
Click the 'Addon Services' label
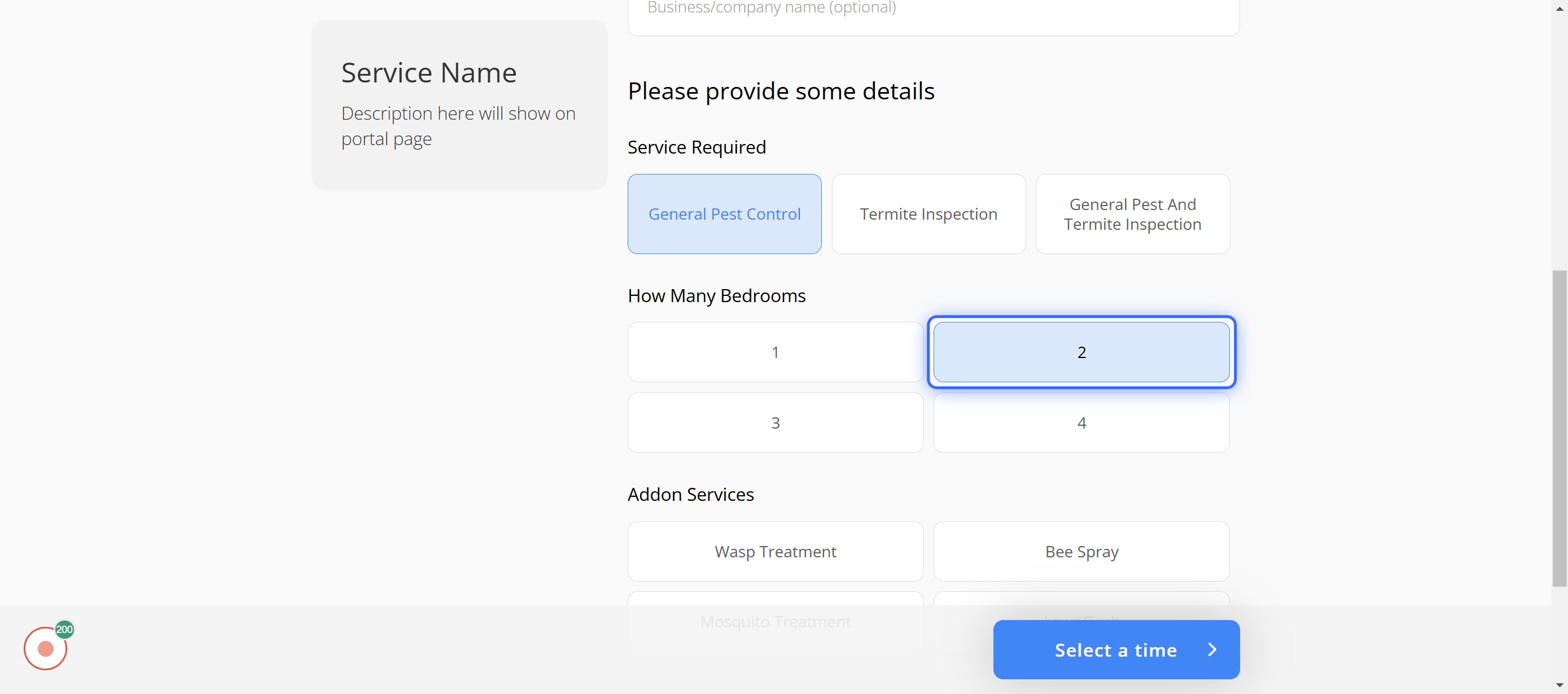tap(690, 494)
